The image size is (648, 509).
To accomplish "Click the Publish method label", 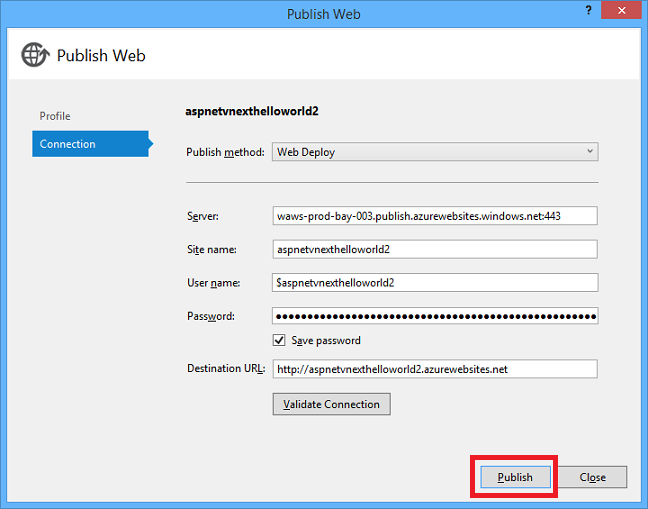I will coord(225,152).
